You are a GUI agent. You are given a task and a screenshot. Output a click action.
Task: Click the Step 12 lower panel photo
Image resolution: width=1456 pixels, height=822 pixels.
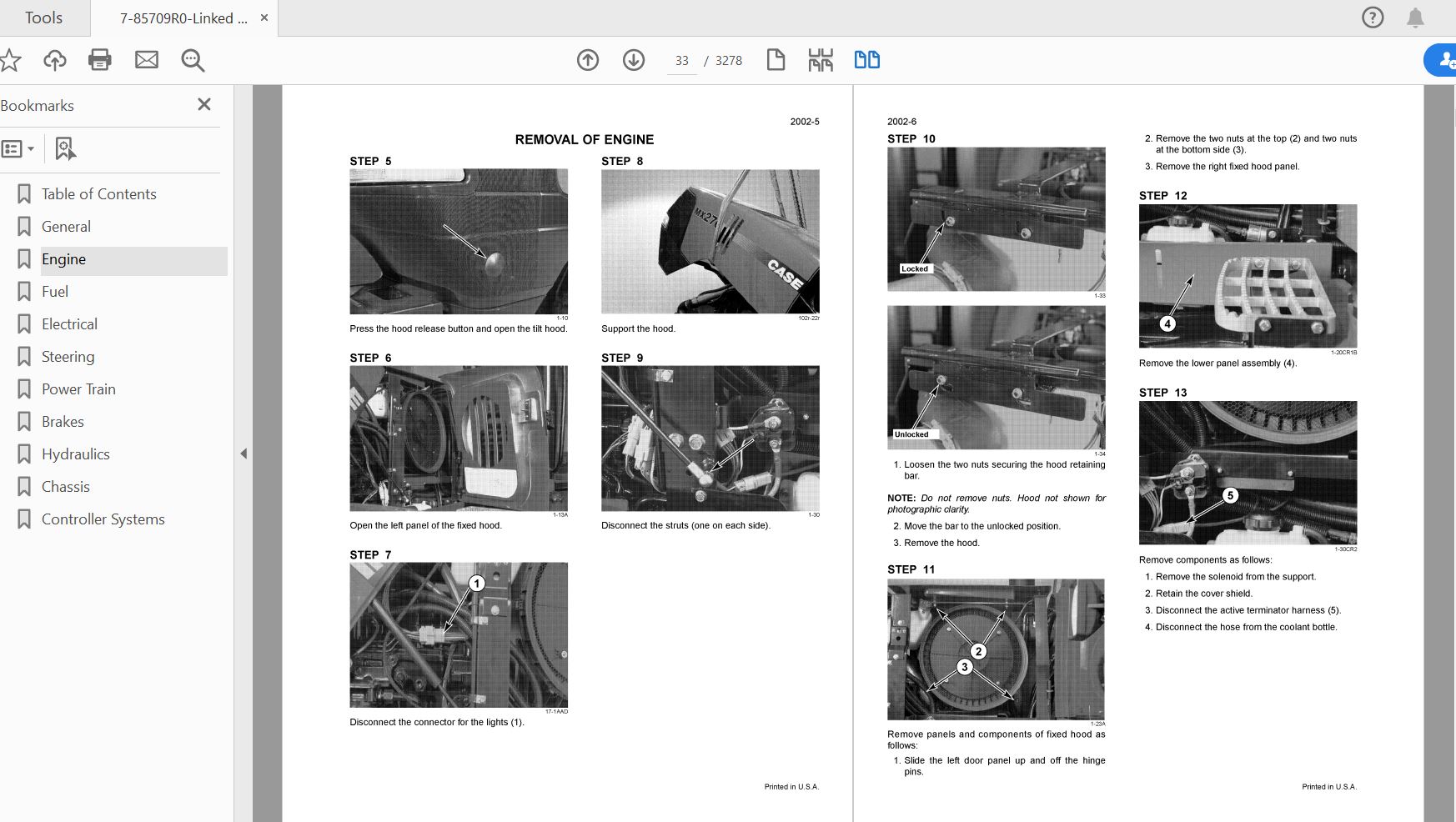click(1248, 276)
